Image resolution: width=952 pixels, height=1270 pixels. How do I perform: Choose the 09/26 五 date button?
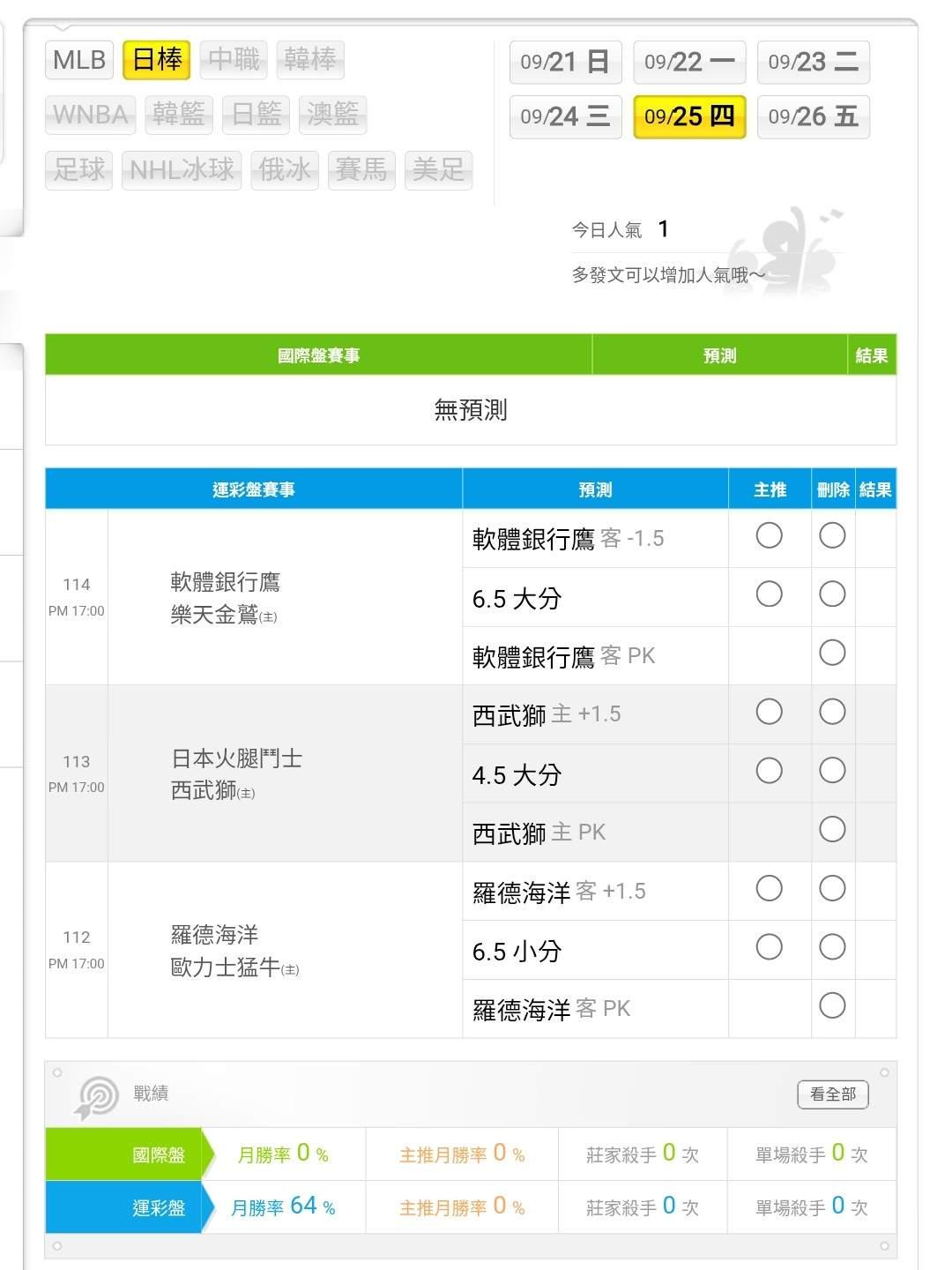click(813, 116)
